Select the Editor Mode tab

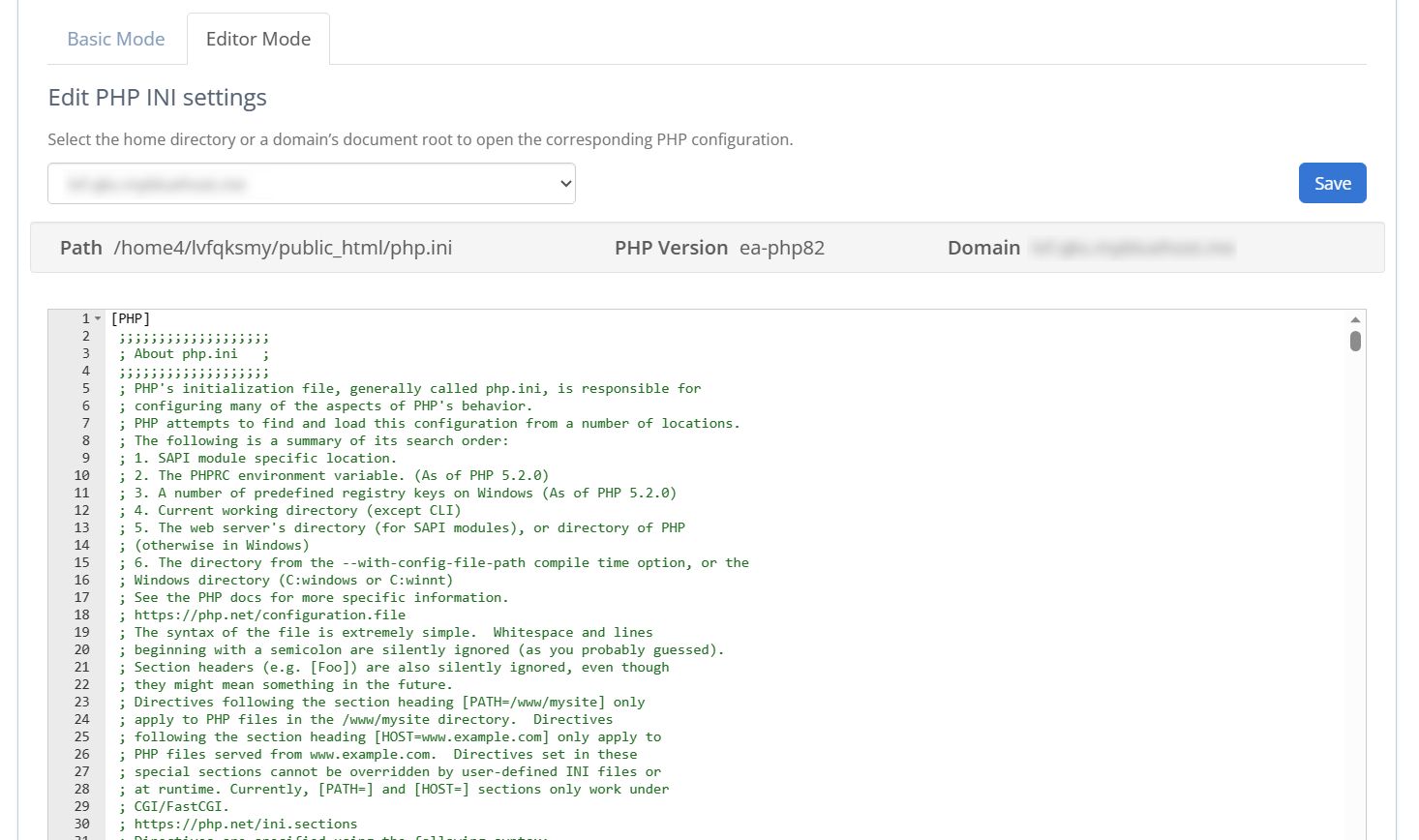pyautogui.click(x=257, y=39)
